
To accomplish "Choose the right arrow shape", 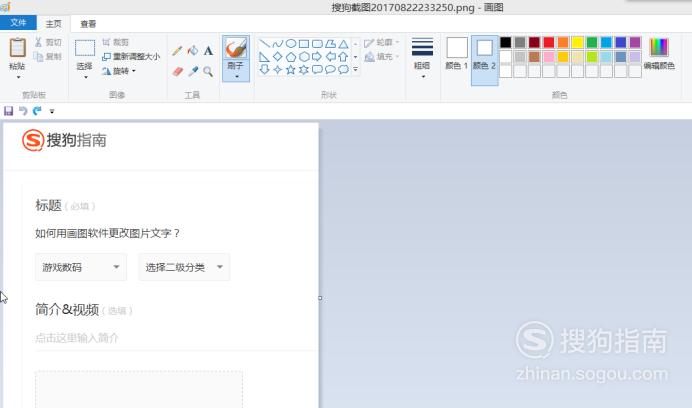I will [x=317, y=57].
